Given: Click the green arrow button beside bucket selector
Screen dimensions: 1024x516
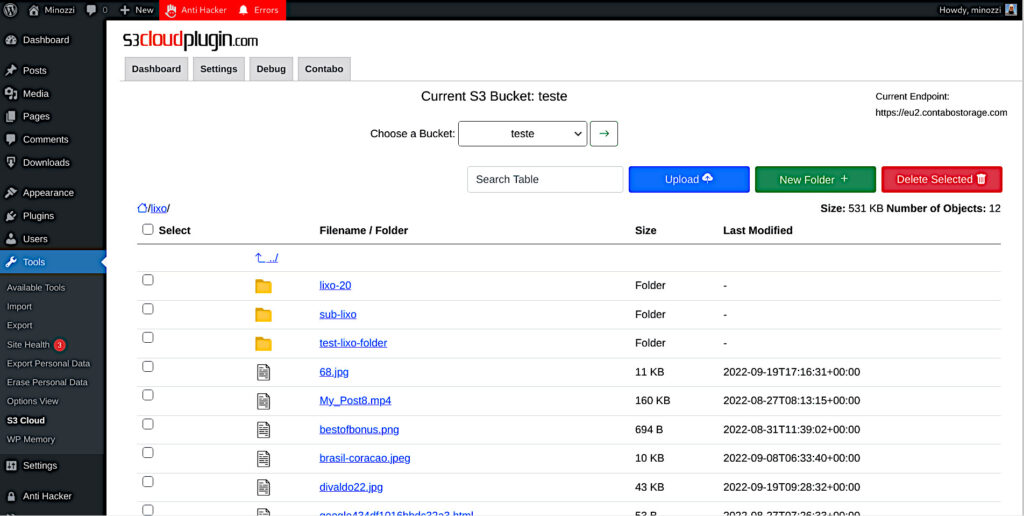Looking at the screenshot, I should coord(603,134).
